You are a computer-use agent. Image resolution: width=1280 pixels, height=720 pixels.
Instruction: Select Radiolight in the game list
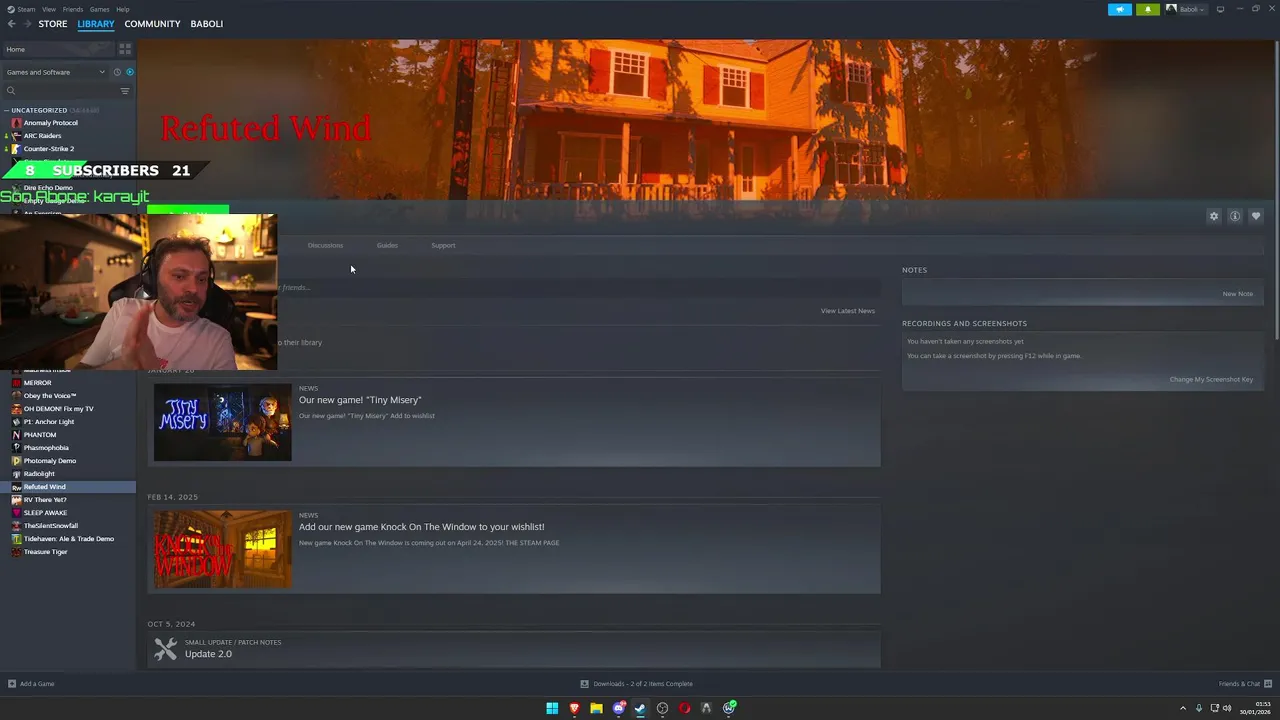coord(68,474)
